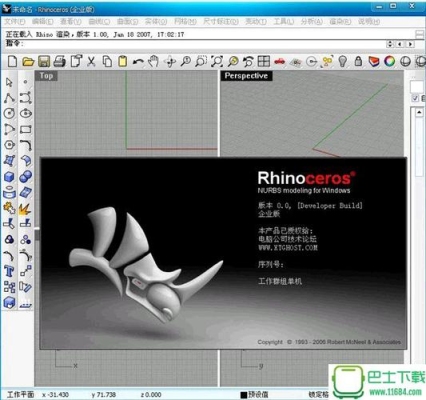Click the right arrow on the command bar

(410, 44)
